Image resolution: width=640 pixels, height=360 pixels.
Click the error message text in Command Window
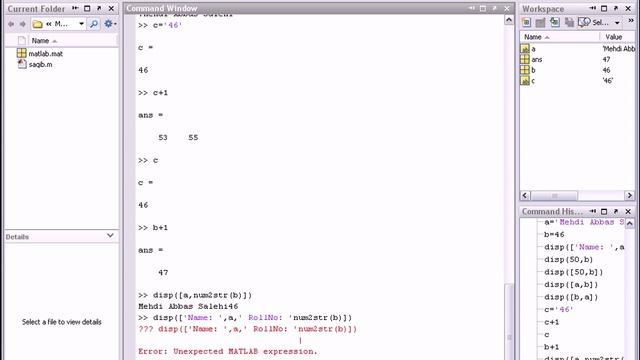click(x=227, y=351)
